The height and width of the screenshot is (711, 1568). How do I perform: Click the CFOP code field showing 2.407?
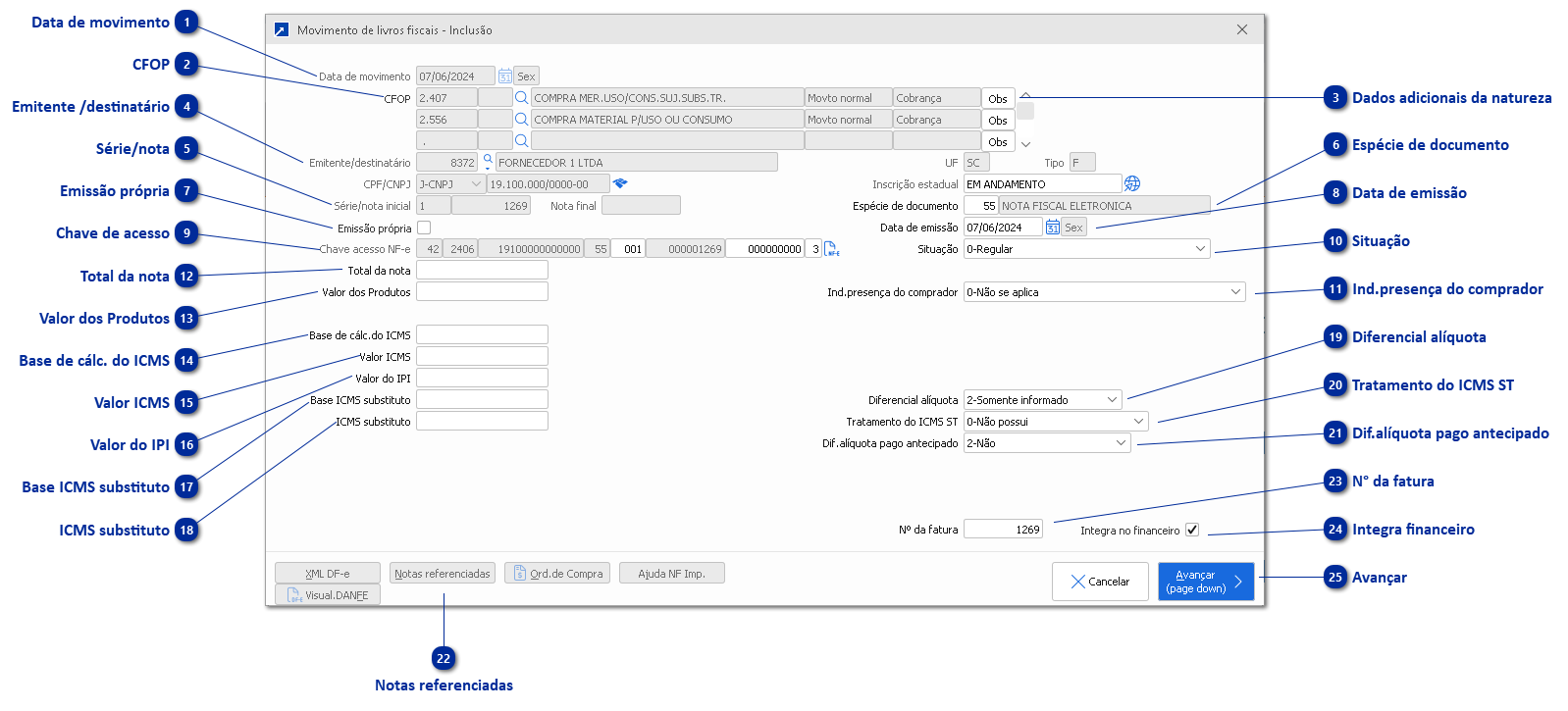(x=447, y=98)
